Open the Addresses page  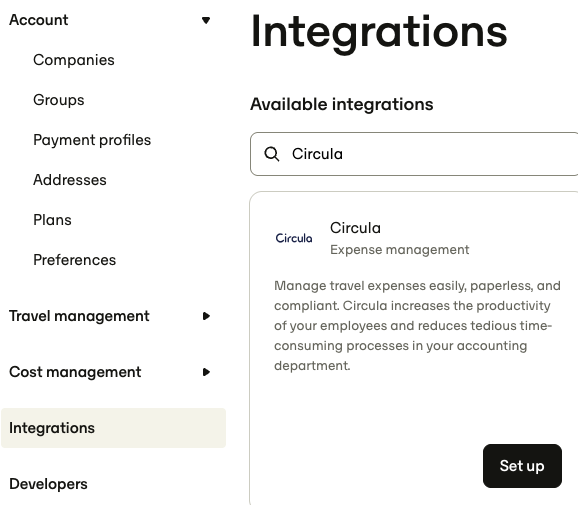[70, 180]
